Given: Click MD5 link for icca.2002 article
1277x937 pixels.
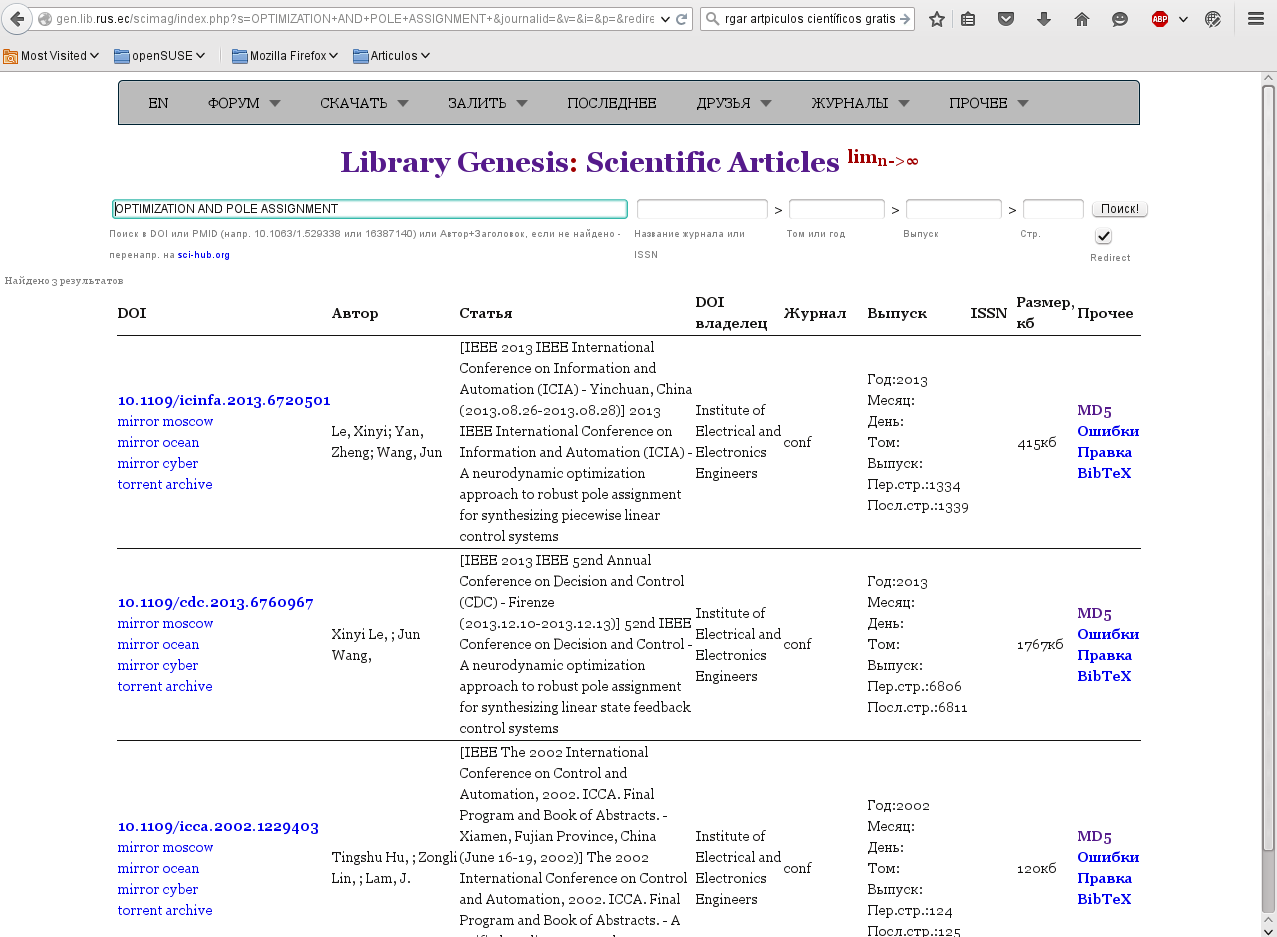Looking at the screenshot, I should [x=1094, y=836].
